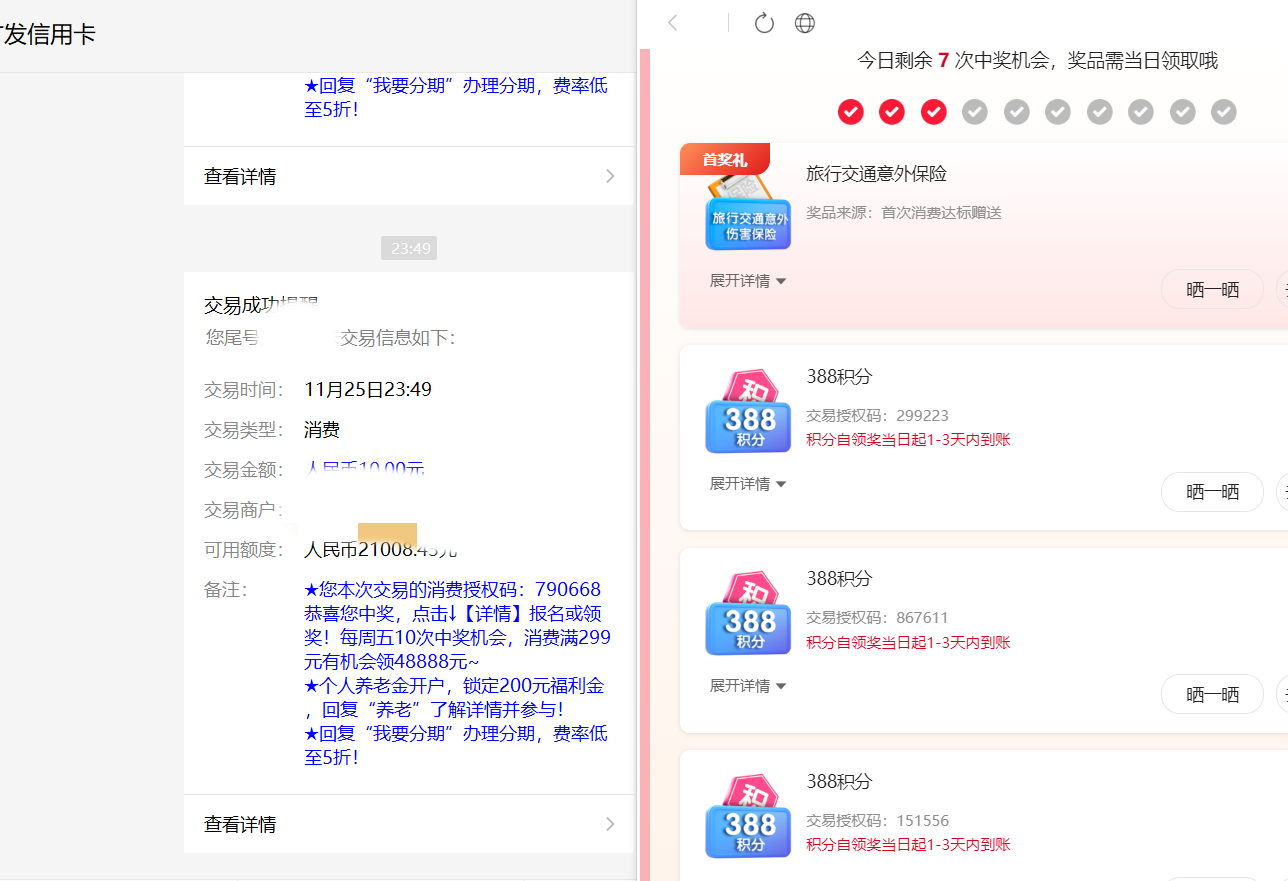Screen dimensions: 1288x881
Task: Click 晒一晒 for 388 points code 867611
Action: (1212, 694)
